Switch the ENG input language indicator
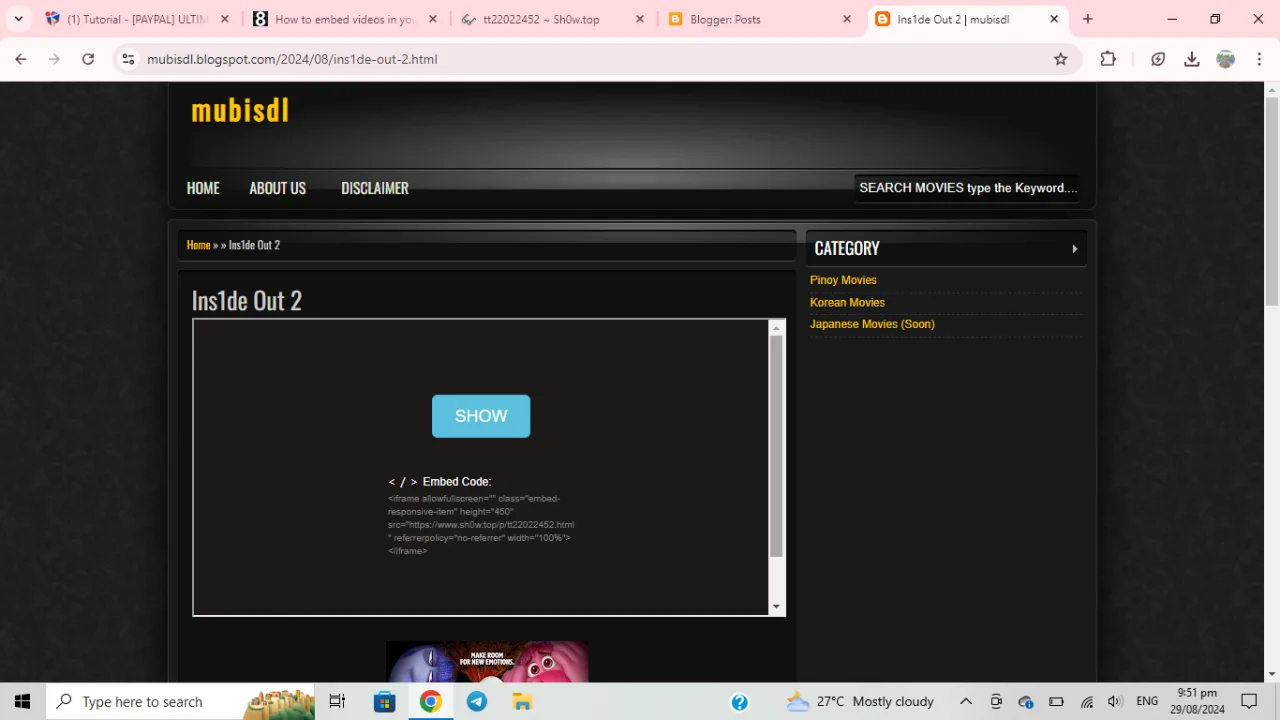 (x=1147, y=702)
